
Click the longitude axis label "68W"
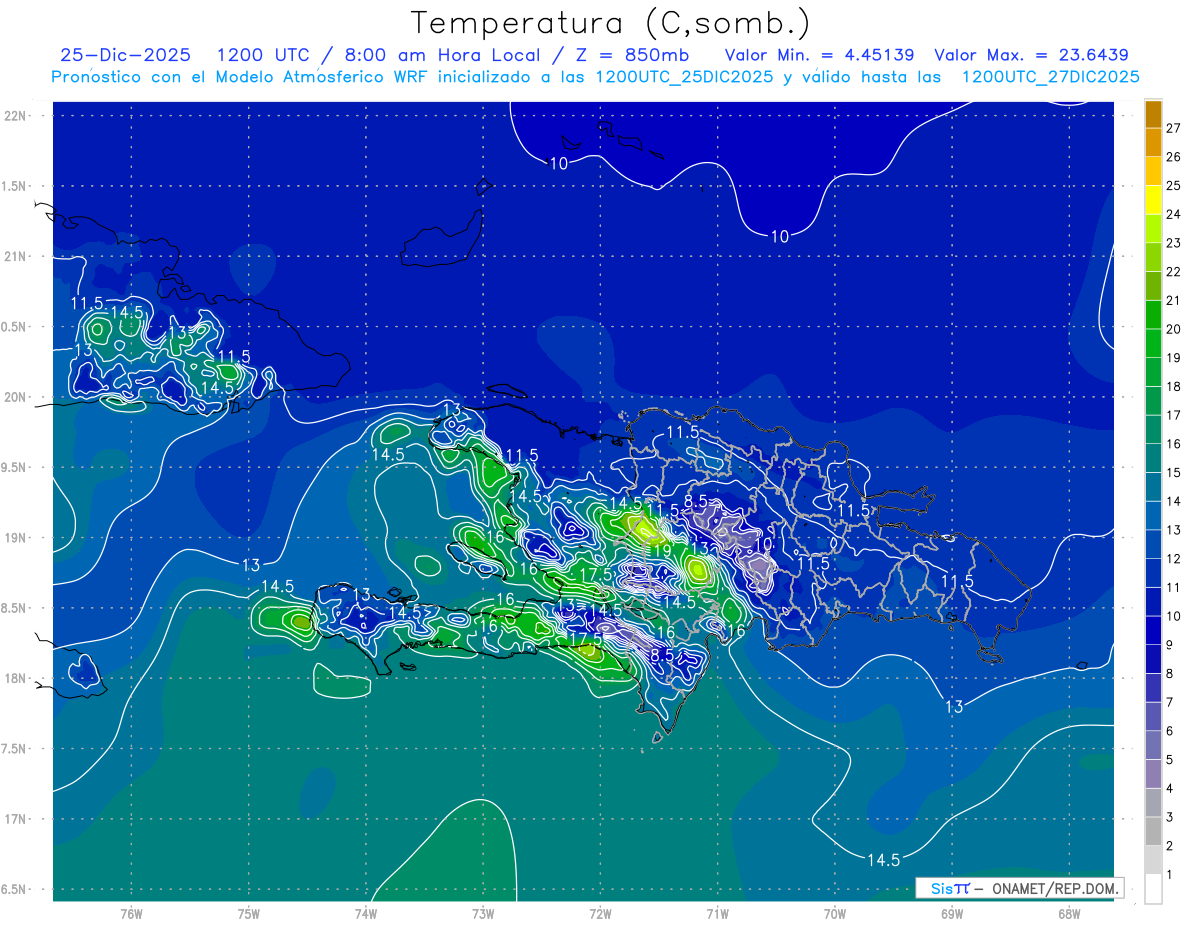click(x=1069, y=914)
